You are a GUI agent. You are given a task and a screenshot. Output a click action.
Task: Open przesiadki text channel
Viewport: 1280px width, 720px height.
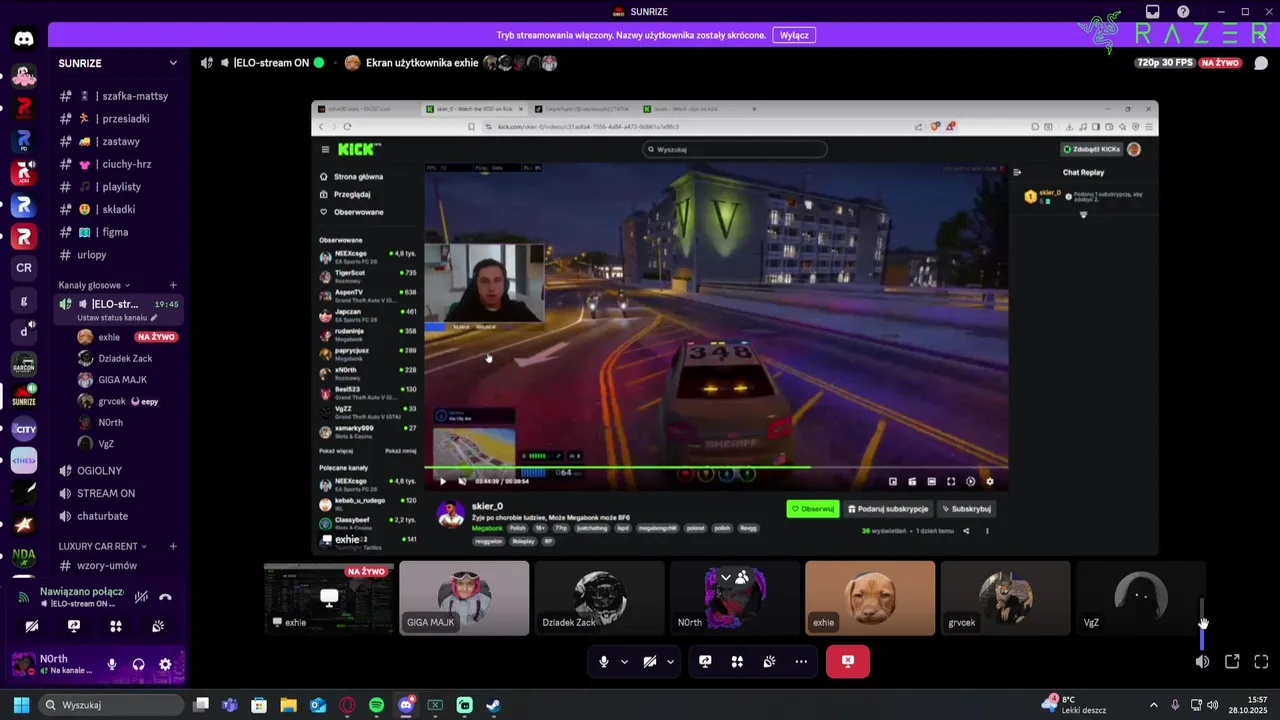120,118
